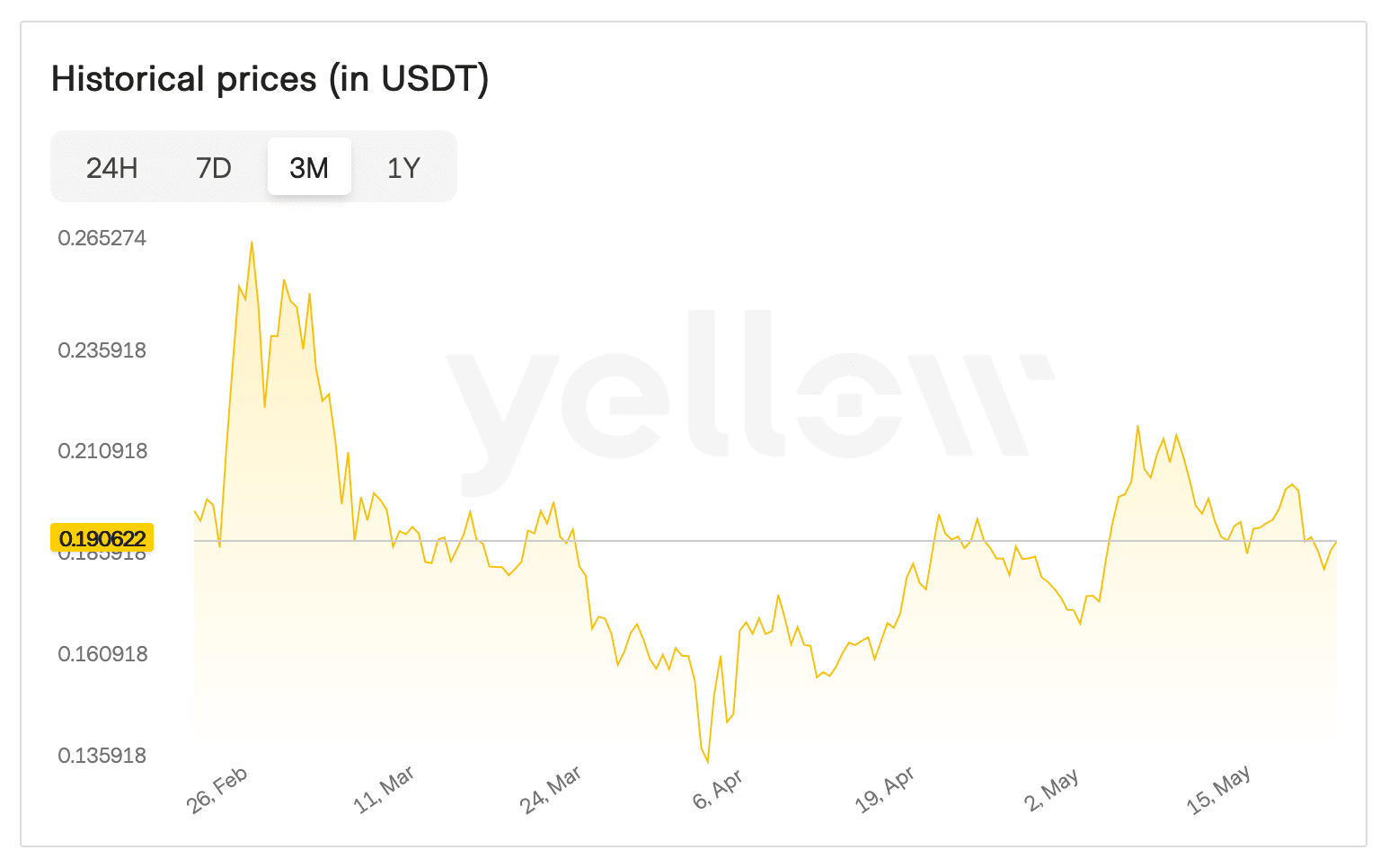1389x868 pixels.
Task: Click the yellow 0.190622 current price tag
Action: (x=102, y=538)
